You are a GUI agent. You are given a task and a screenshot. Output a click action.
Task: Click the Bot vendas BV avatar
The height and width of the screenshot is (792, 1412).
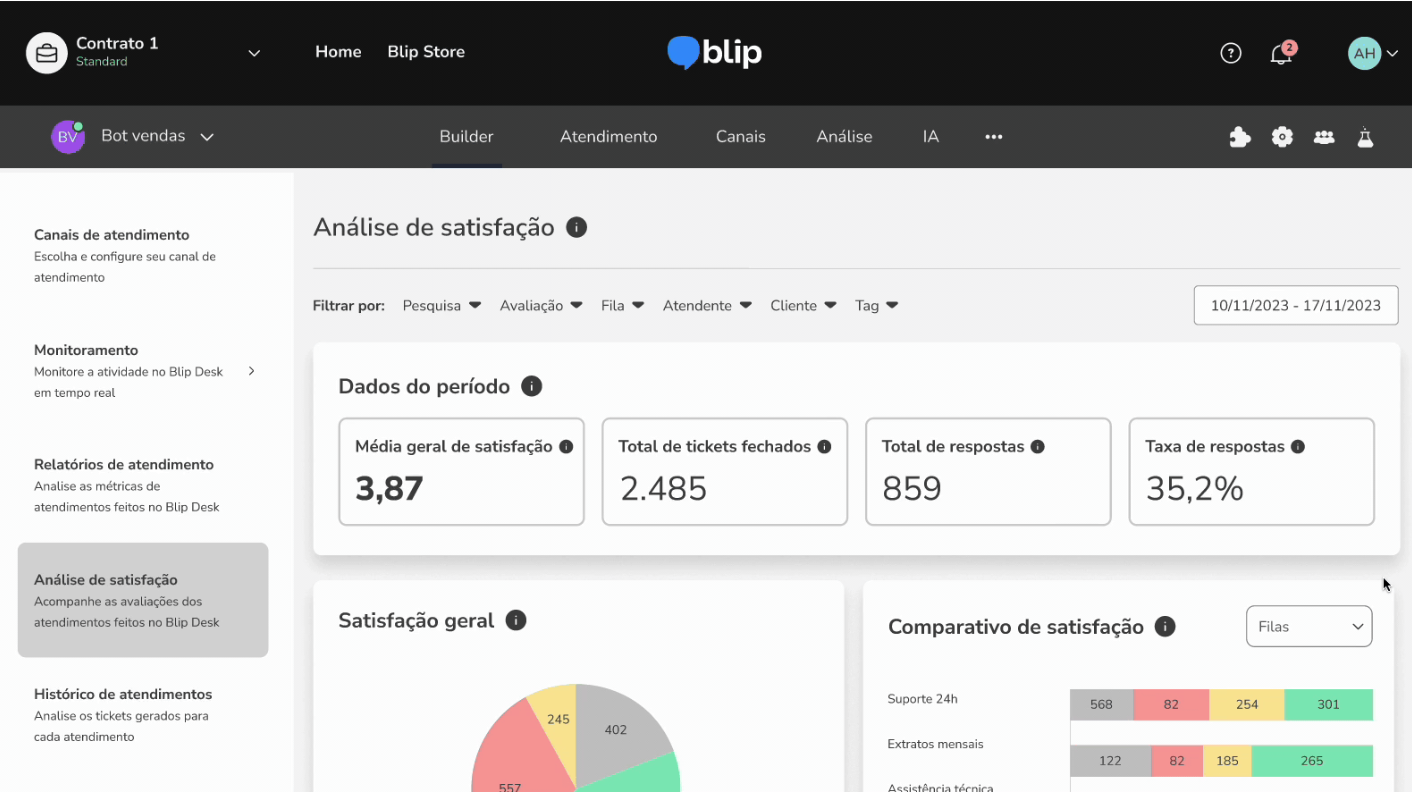[68, 137]
